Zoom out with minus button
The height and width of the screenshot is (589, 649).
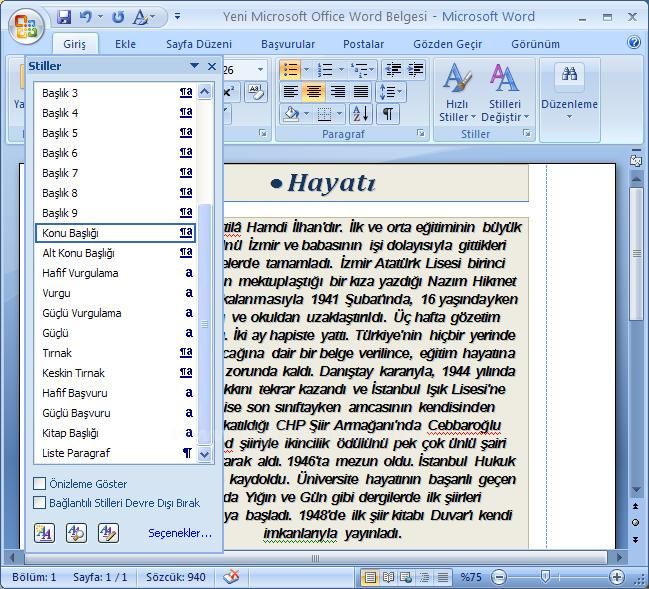click(499, 577)
